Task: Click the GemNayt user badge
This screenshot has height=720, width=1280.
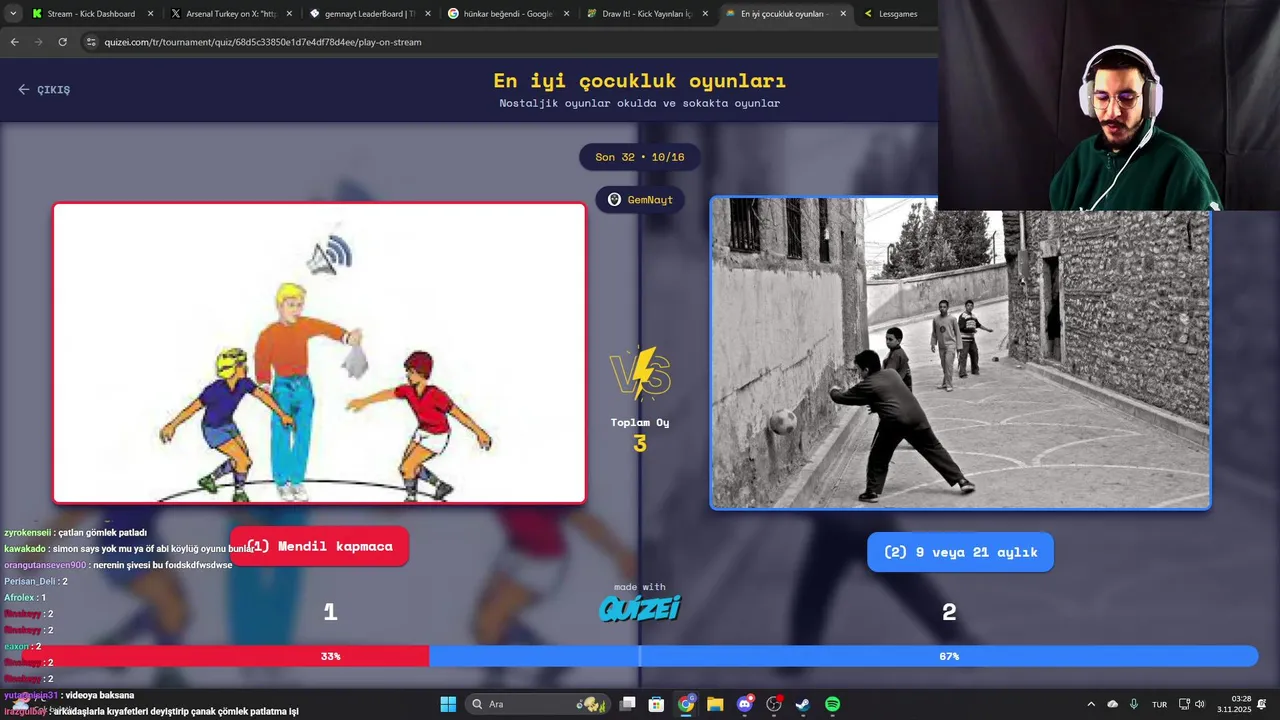Action: click(x=640, y=200)
